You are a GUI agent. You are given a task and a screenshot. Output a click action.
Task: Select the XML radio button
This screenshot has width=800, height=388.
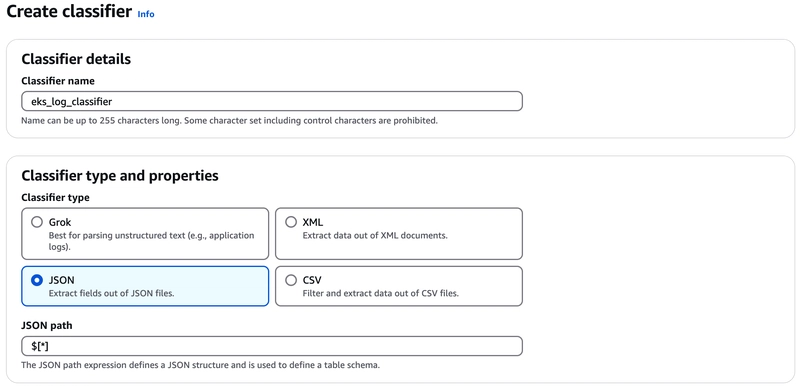[291, 222]
